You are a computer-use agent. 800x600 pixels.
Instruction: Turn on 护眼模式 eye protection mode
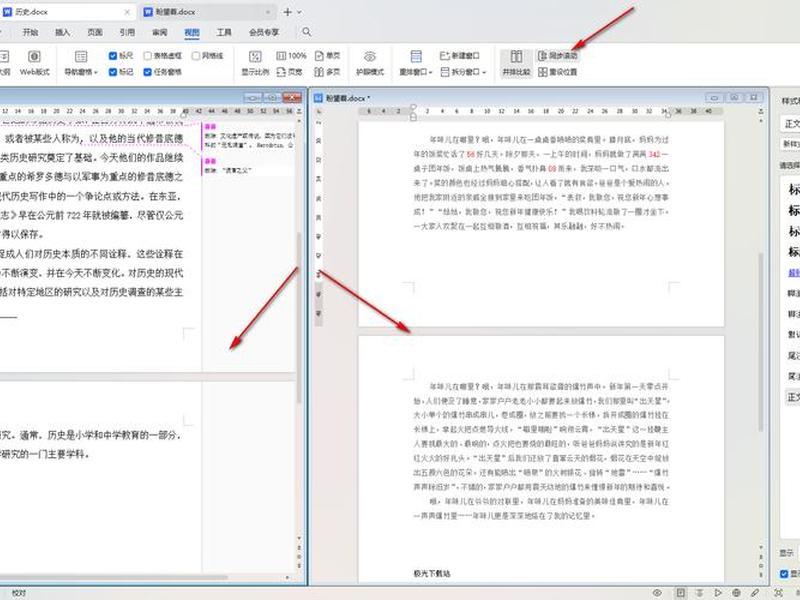pyautogui.click(x=370, y=63)
